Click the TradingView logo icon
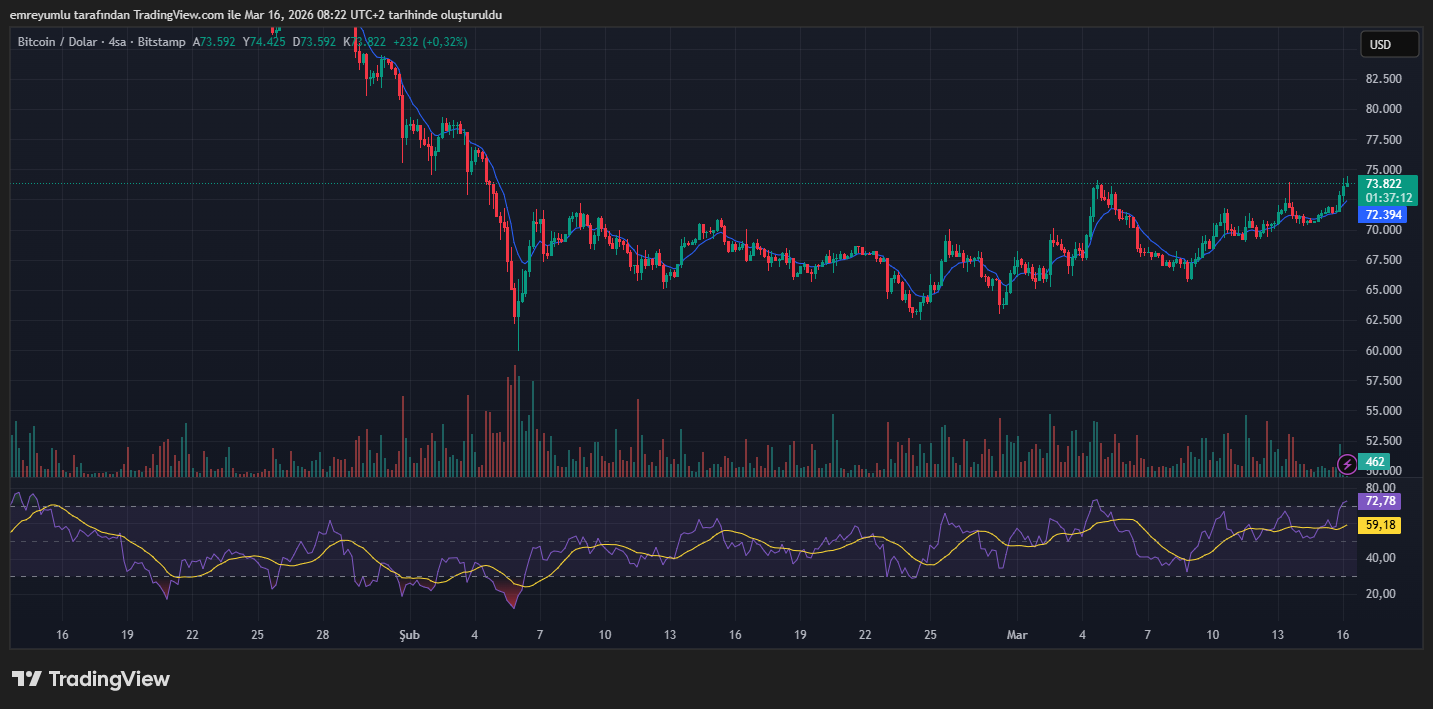This screenshot has height=709, width=1433. [26, 679]
